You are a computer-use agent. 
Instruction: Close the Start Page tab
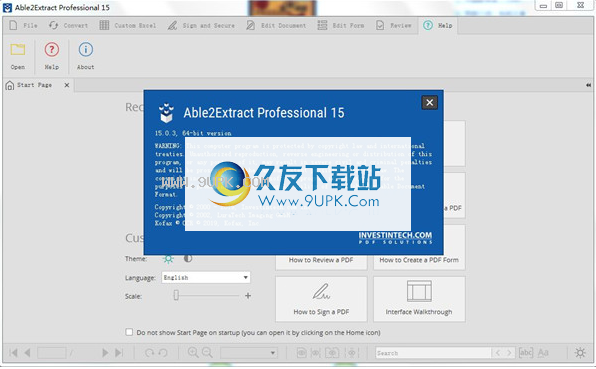[x=67, y=85]
